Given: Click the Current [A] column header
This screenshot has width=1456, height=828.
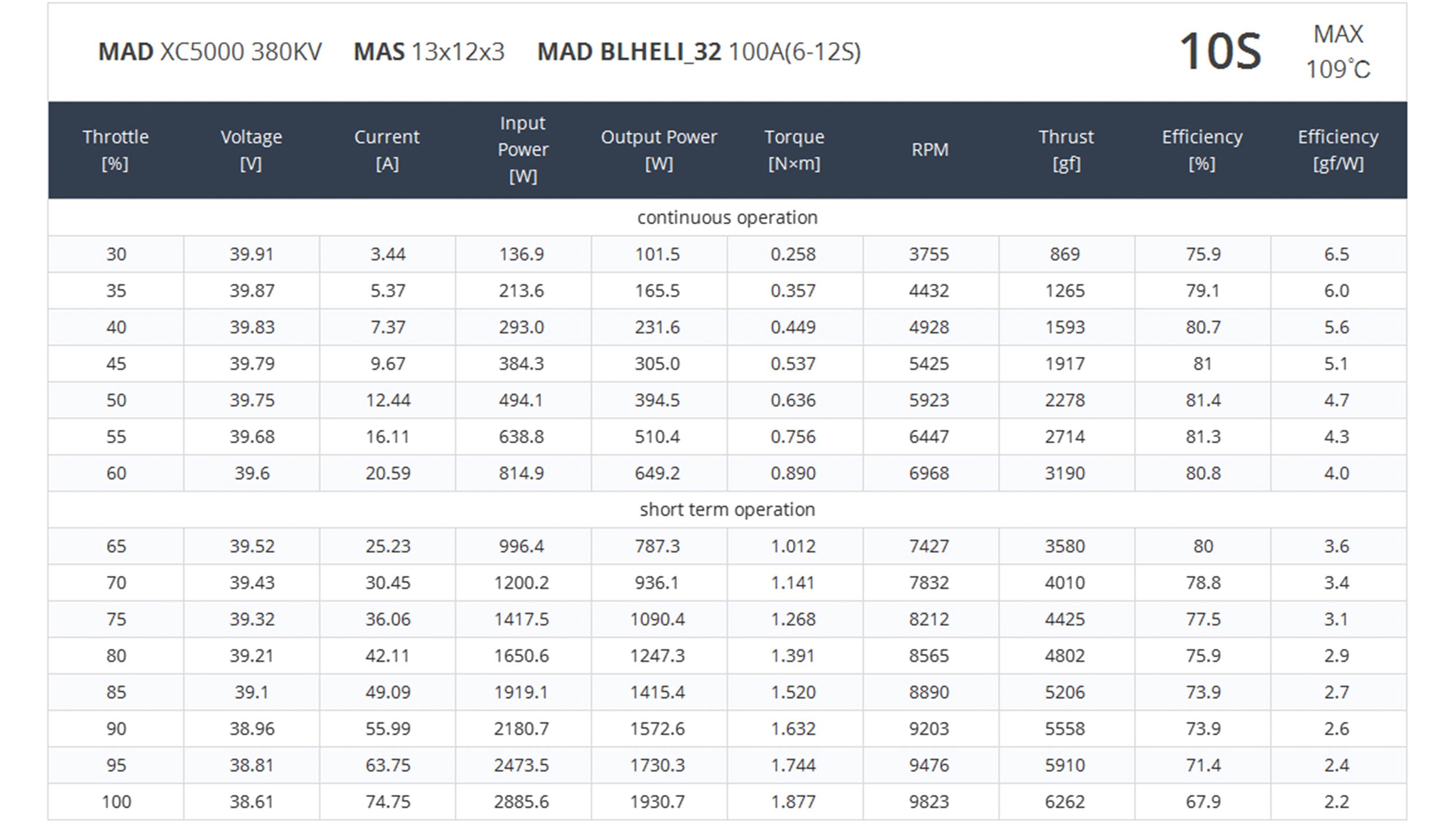Looking at the screenshot, I should (387, 150).
